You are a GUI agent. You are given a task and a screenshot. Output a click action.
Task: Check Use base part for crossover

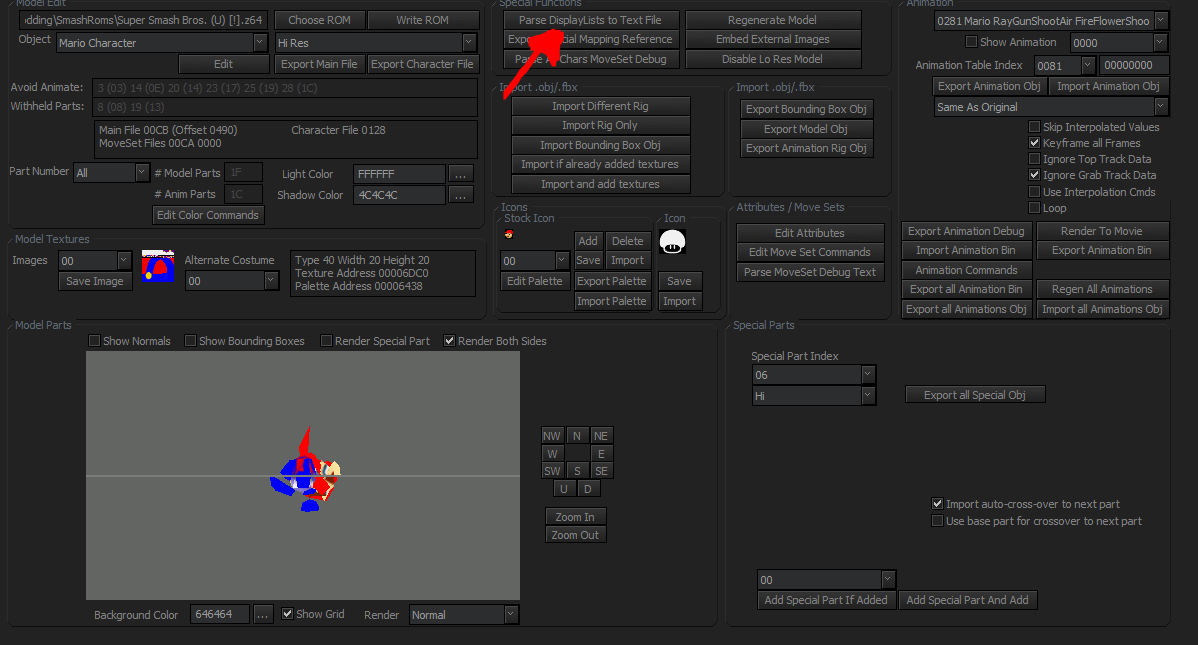pos(937,521)
